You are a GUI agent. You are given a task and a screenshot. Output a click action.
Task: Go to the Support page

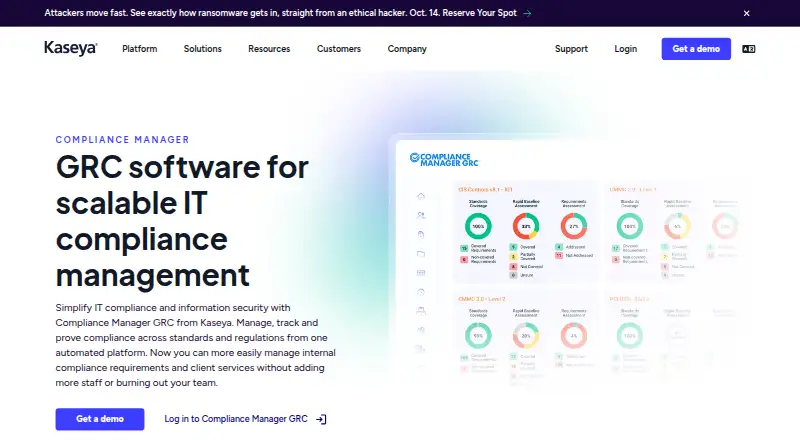click(x=571, y=49)
